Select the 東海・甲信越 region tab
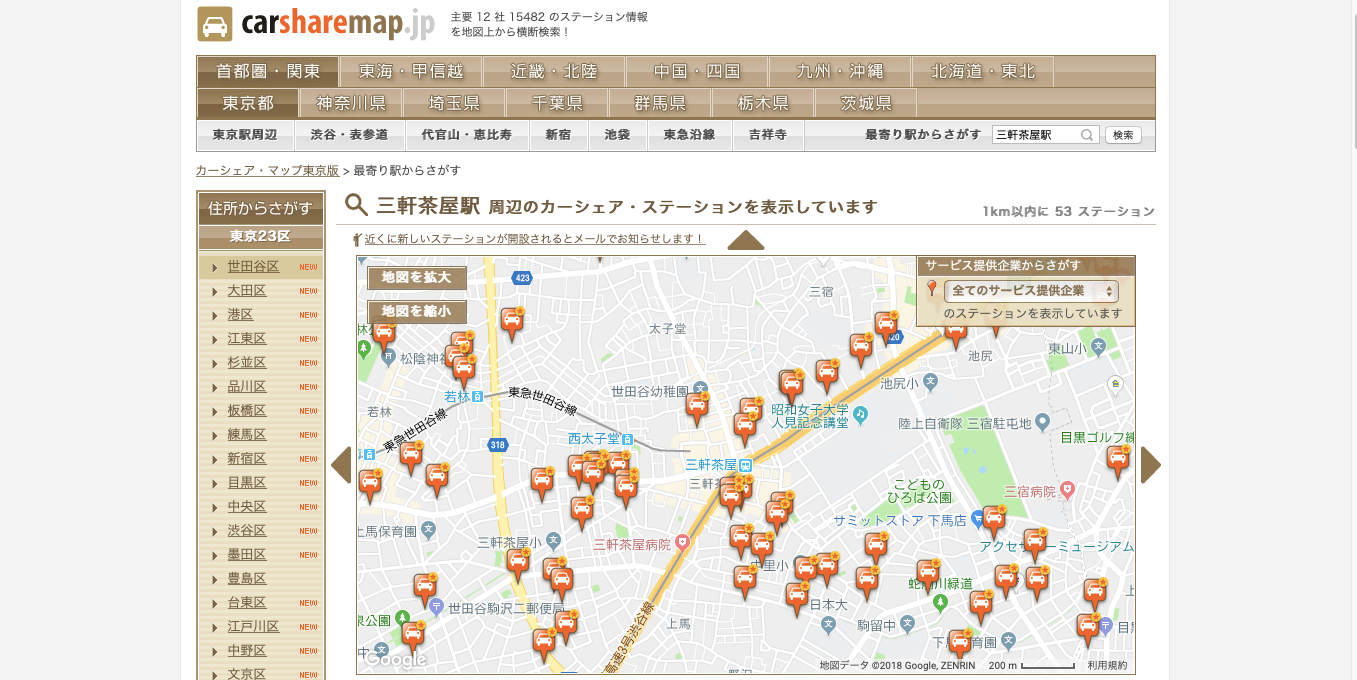The width and height of the screenshot is (1357, 680). point(411,72)
